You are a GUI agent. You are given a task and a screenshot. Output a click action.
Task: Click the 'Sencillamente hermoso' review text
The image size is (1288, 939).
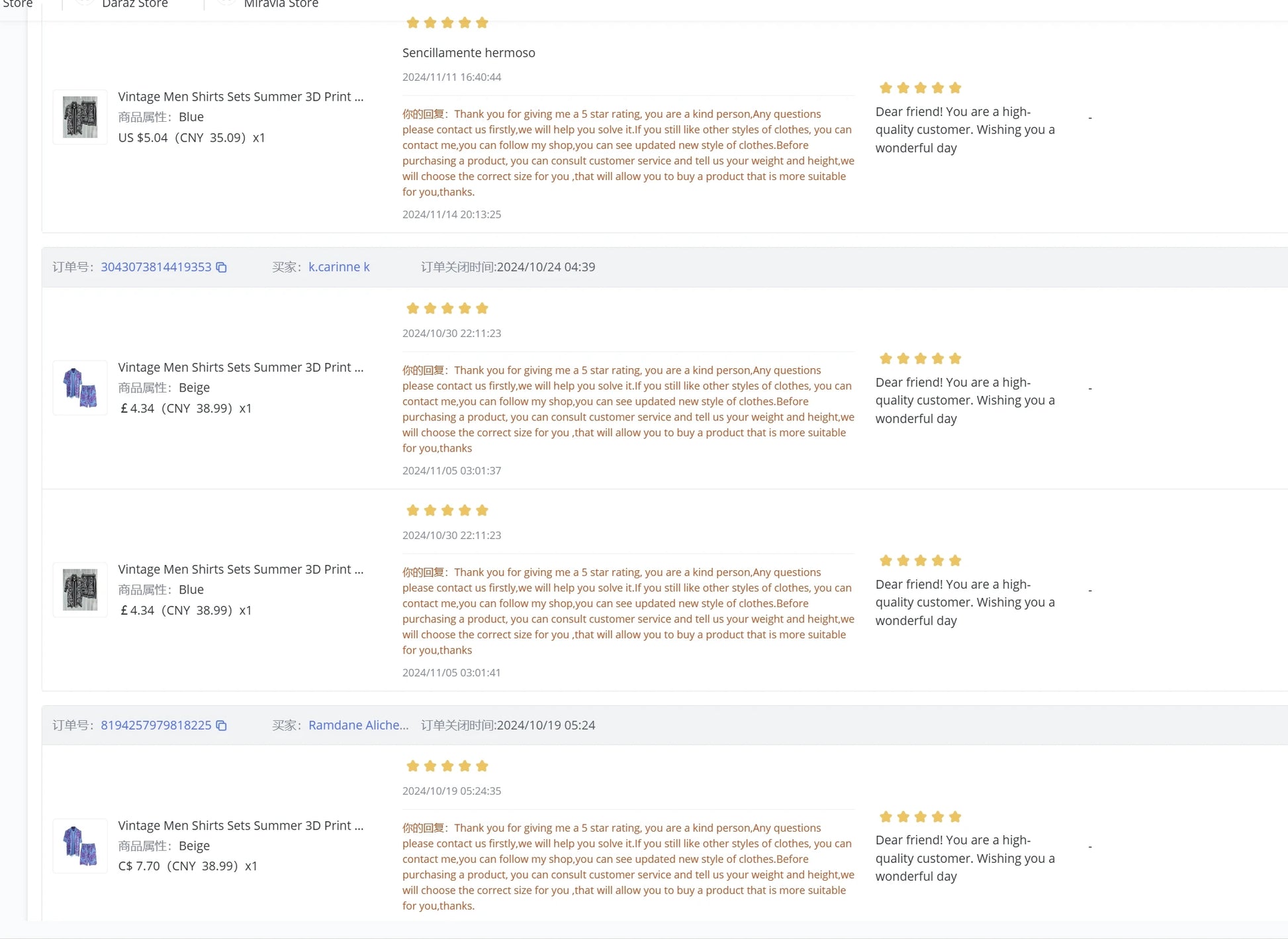[469, 53]
